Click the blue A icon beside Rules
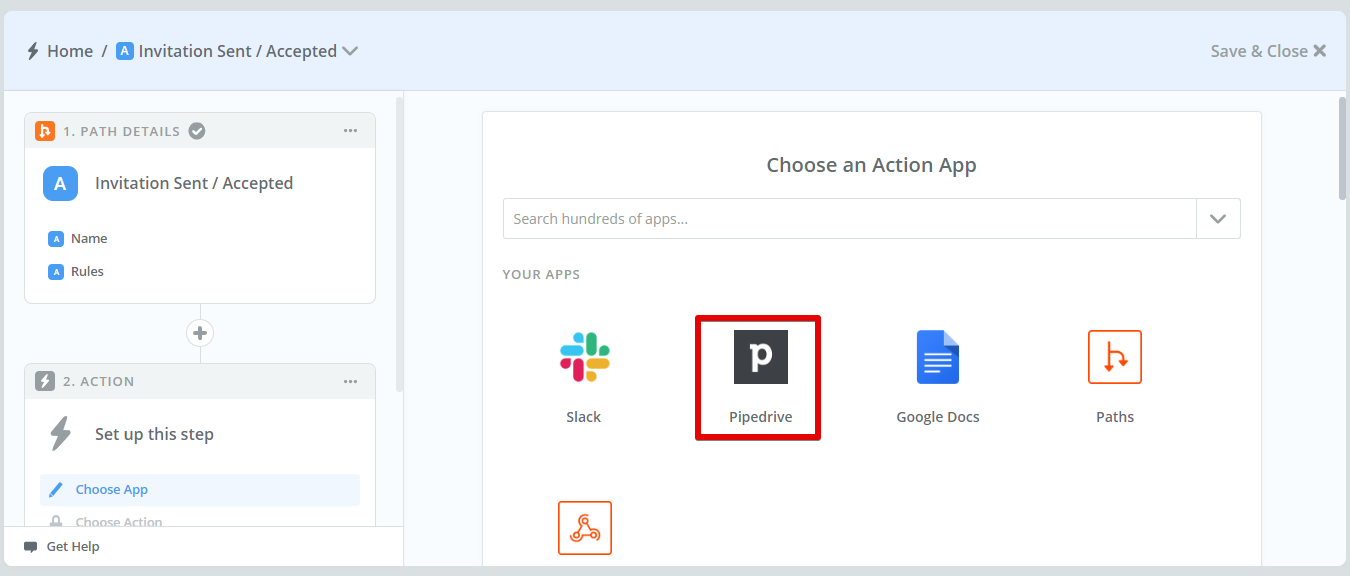This screenshot has height=576, width=1350. click(56, 272)
